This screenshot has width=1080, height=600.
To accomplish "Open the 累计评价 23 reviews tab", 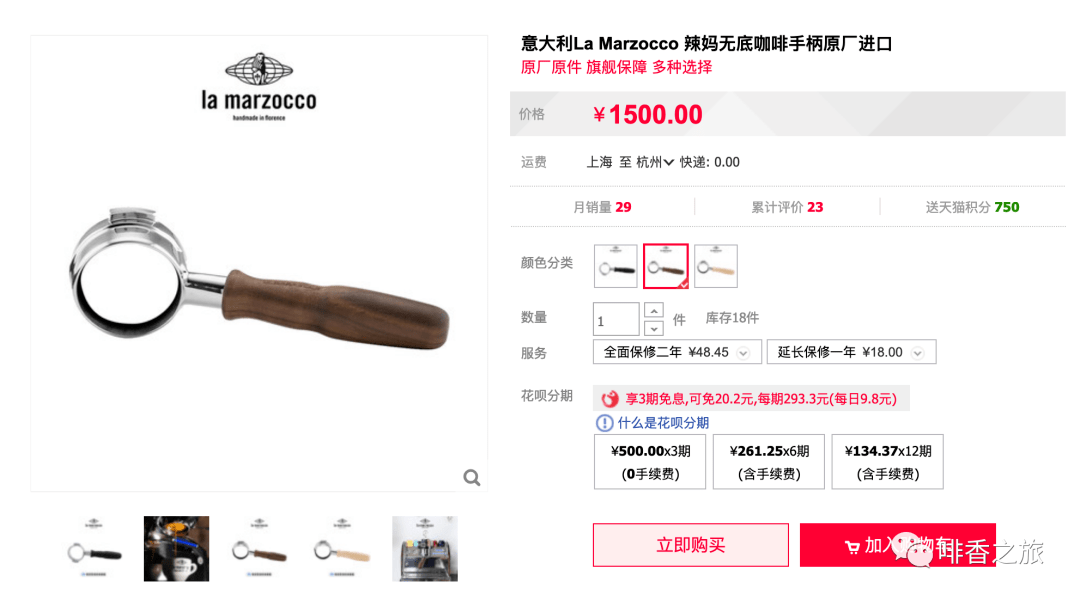I will (787, 207).
